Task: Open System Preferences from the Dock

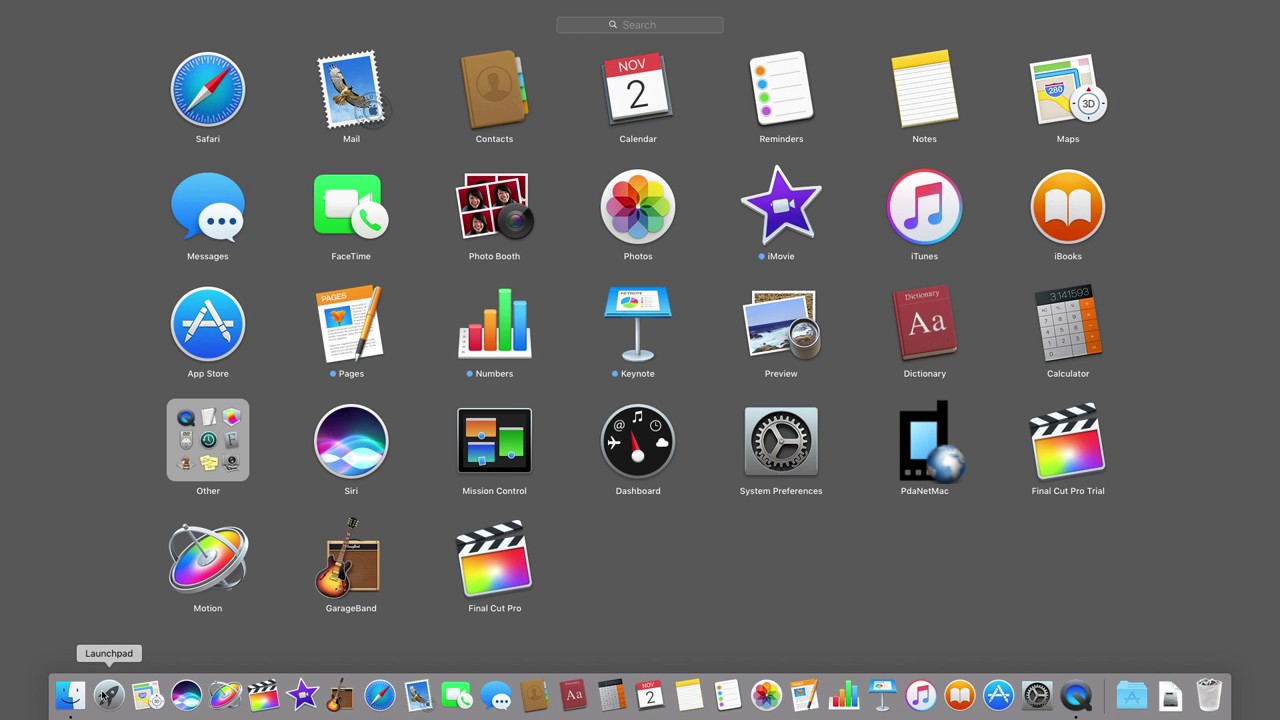Action: point(1037,694)
